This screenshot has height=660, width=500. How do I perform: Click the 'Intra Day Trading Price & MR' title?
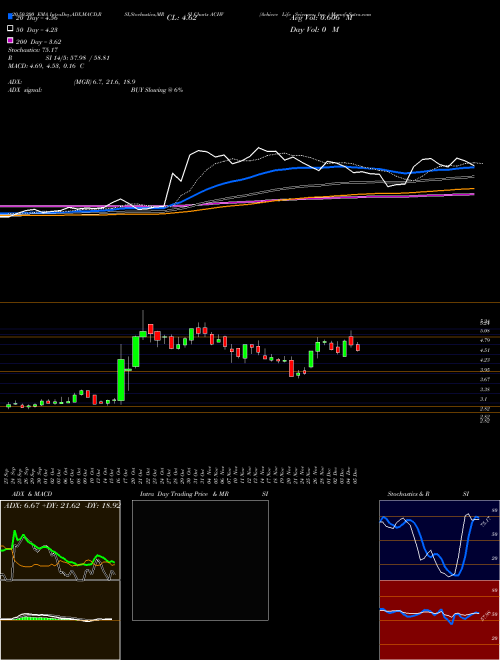coord(184,494)
